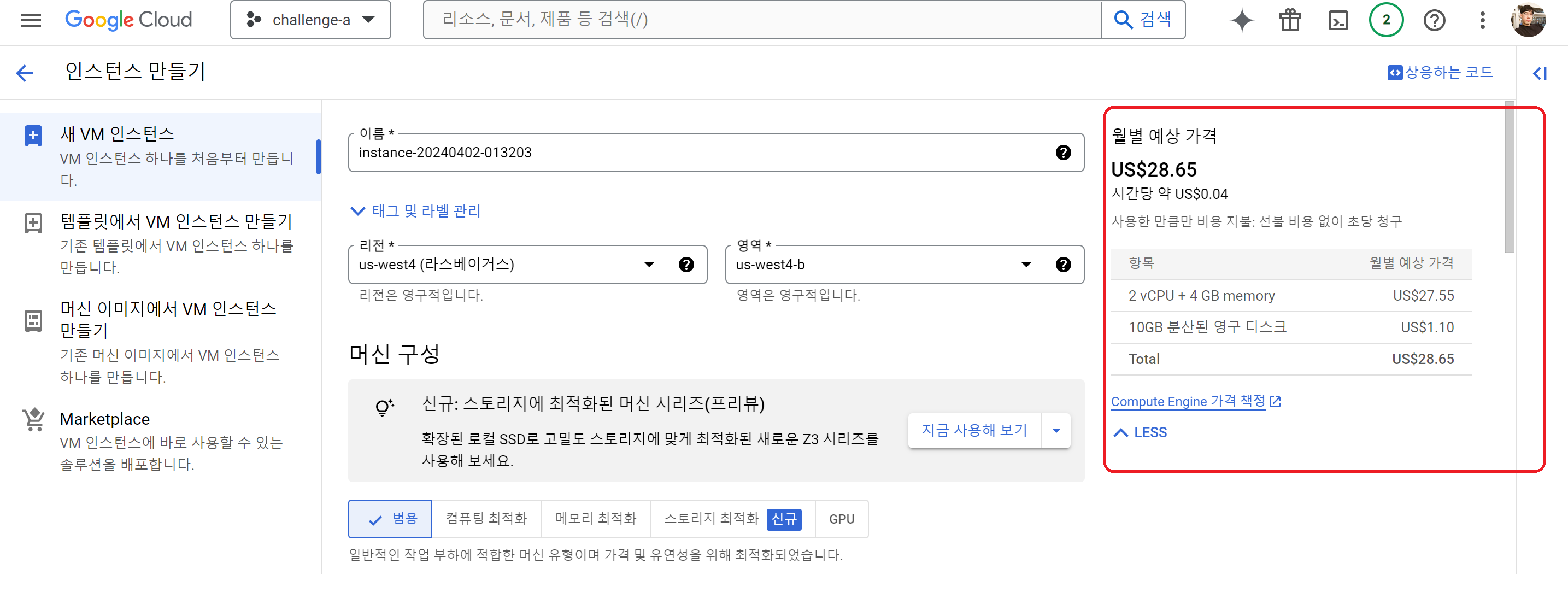1568x604 pixels.
Task: Click the help icon in name field
Action: 1063,152
